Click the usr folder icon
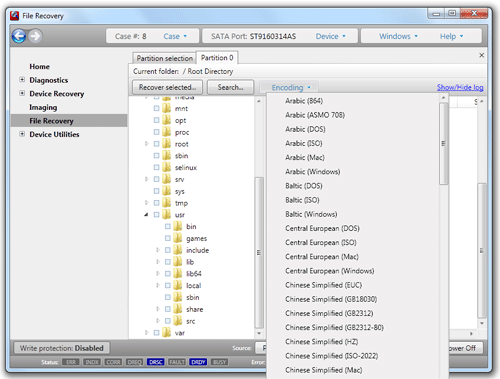This screenshot has width=500, height=379. tap(167, 215)
